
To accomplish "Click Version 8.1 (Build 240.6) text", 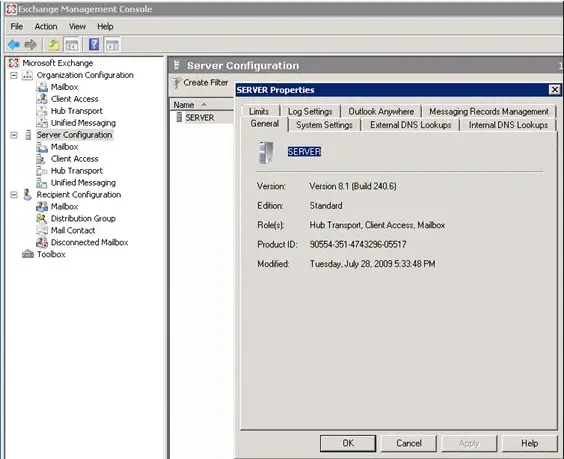I will pos(353,186).
